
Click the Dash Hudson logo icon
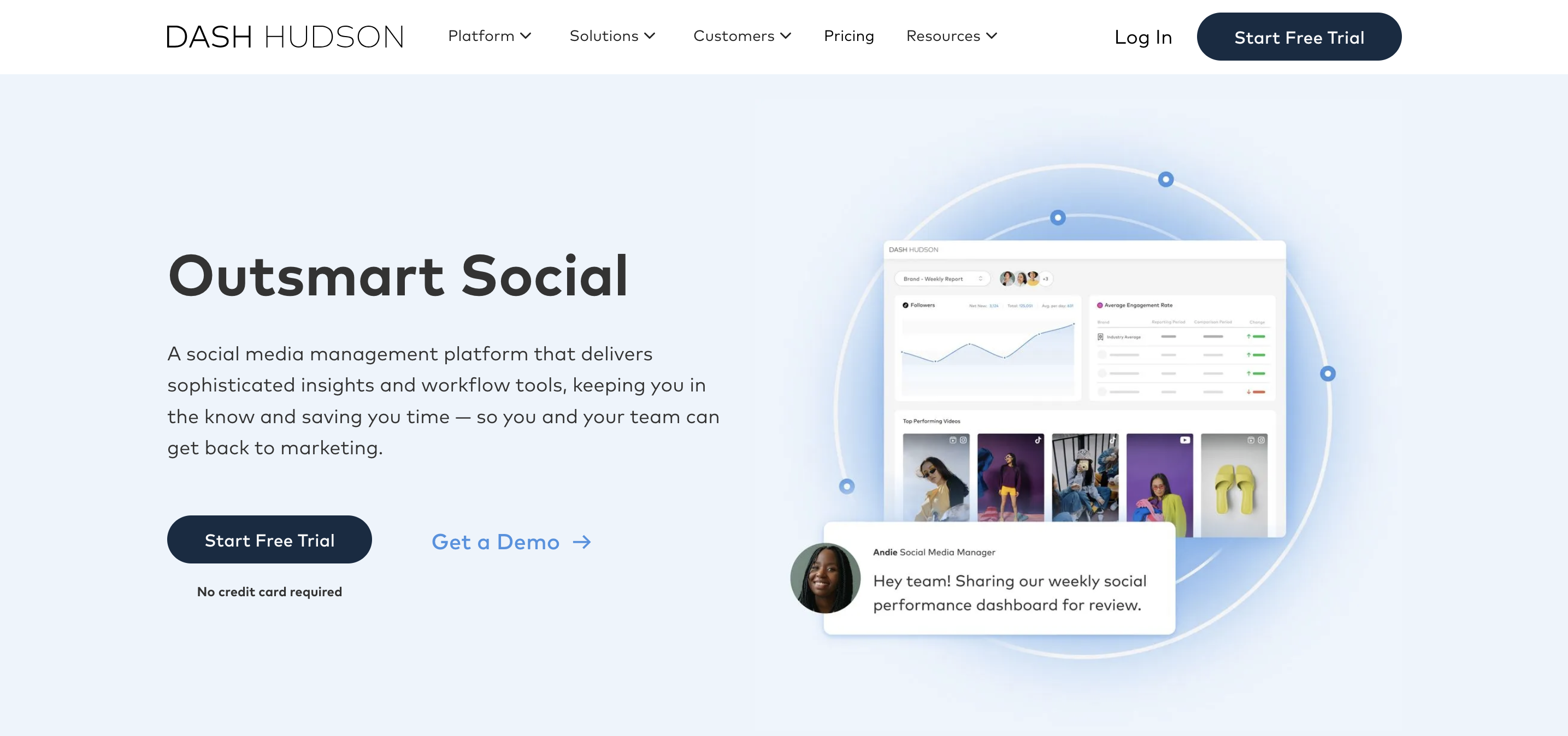point(285,36)
